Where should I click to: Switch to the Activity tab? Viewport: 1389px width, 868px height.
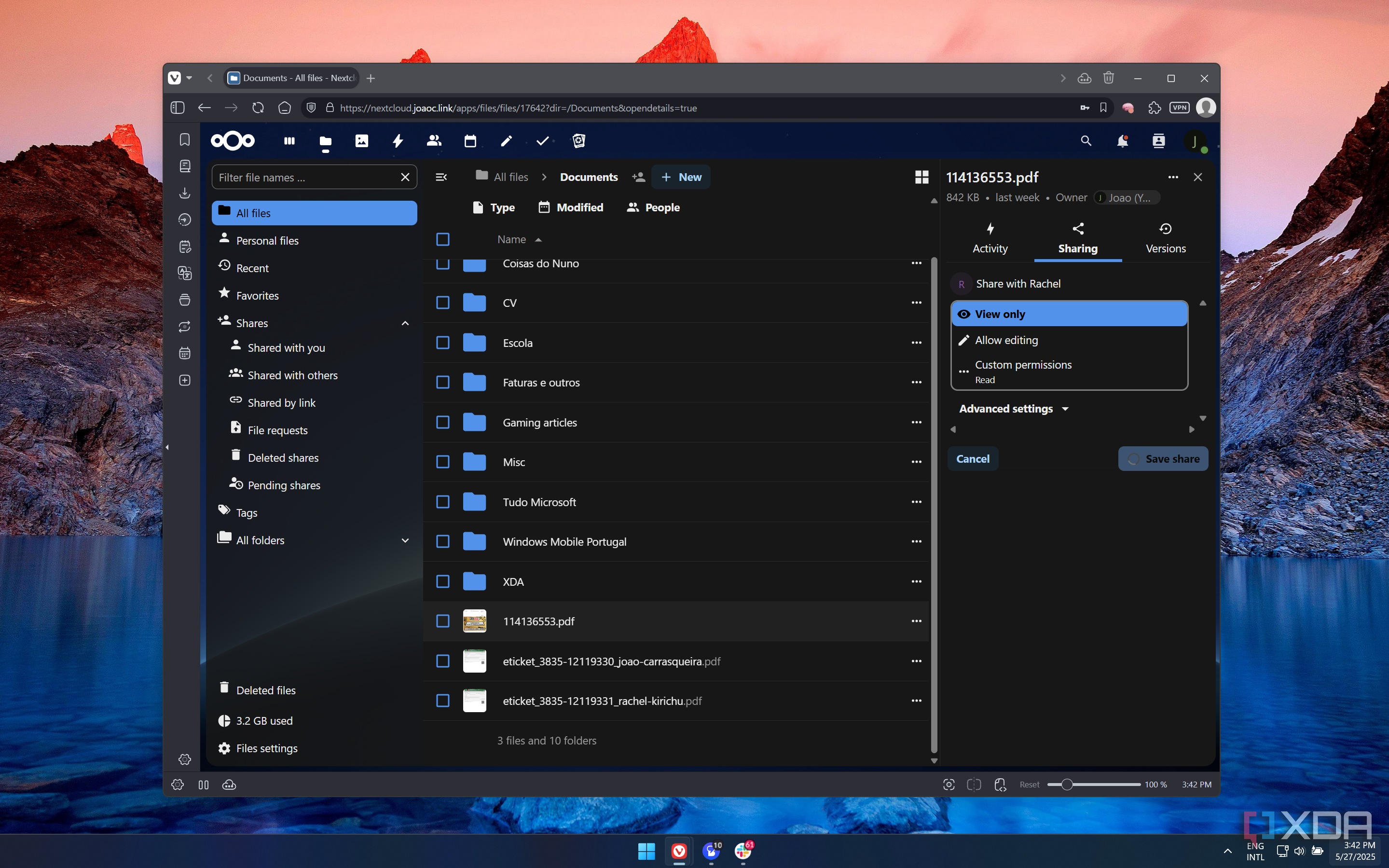tap(990, 238)
